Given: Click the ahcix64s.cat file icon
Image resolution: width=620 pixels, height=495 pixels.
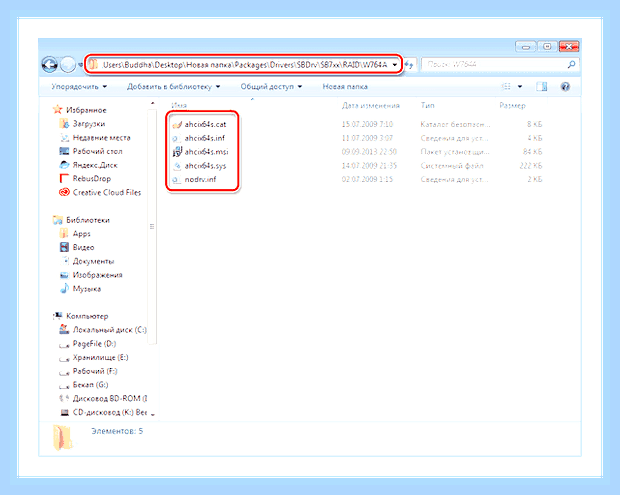Looking at the screenshot, I should pyautogui.click(x=177, y=125).
